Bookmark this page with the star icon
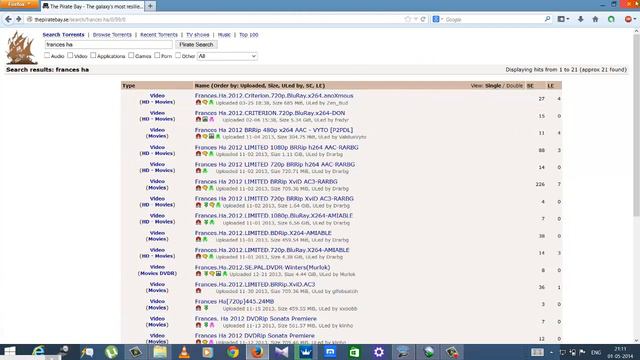 407,19
